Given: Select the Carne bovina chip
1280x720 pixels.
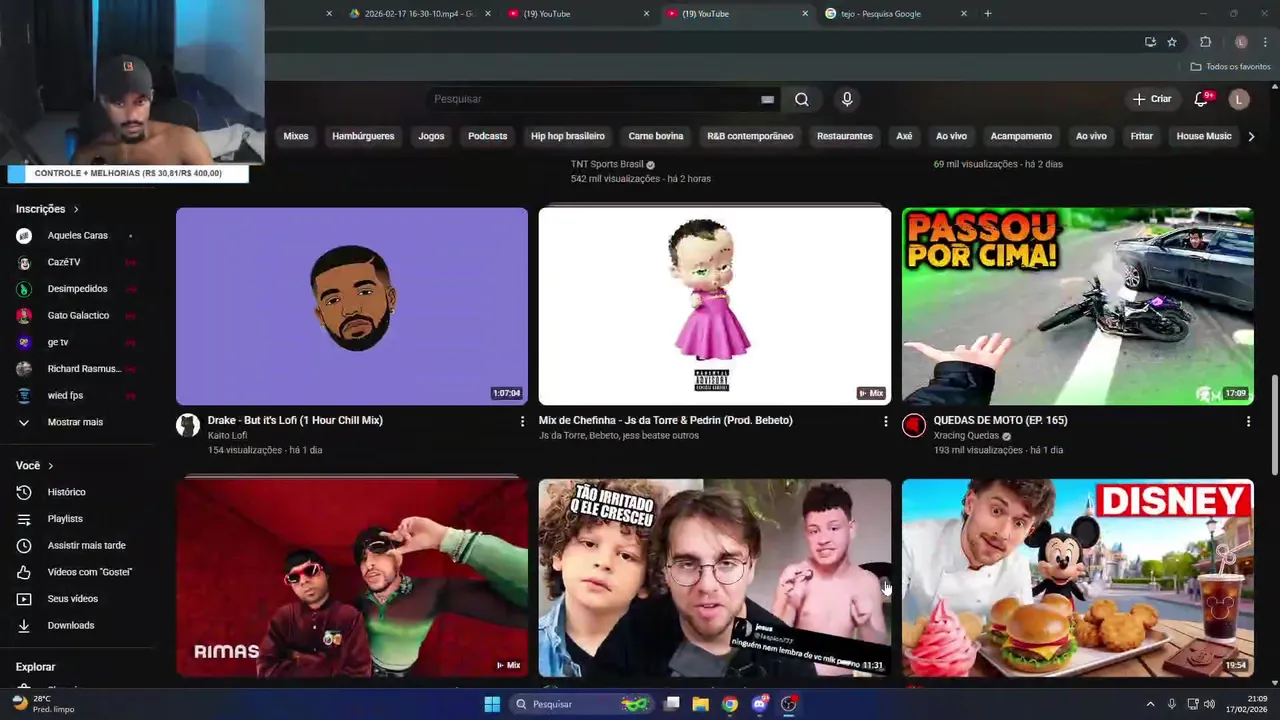Looking at the screenshot, I should 656,136.
